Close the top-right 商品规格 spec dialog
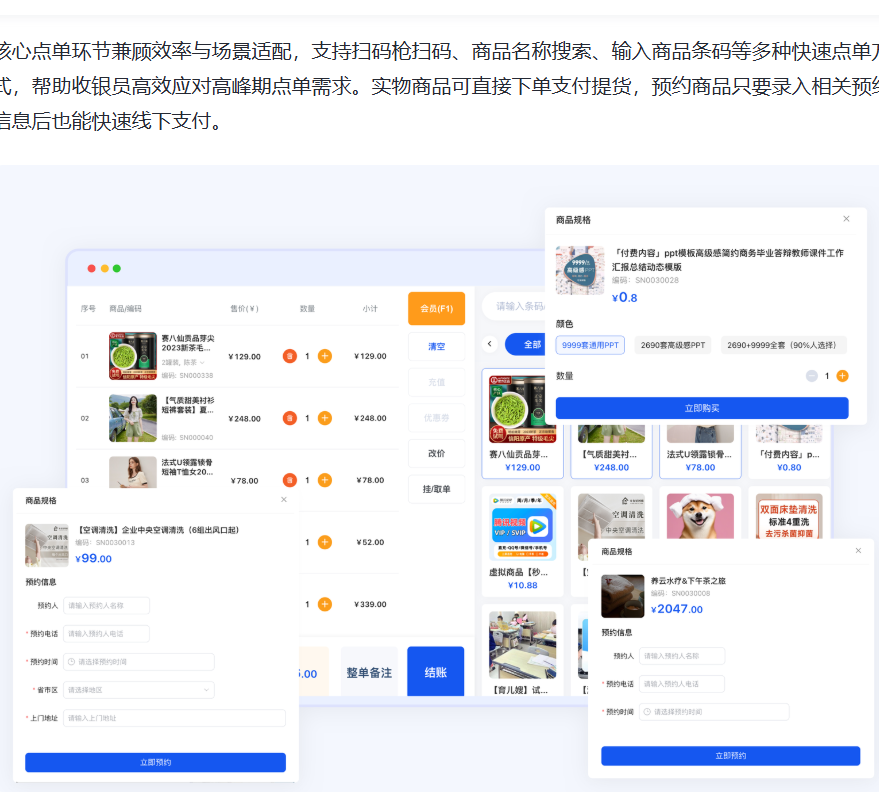Viewport: 879px width, 807px height. (x=846, y=219)
